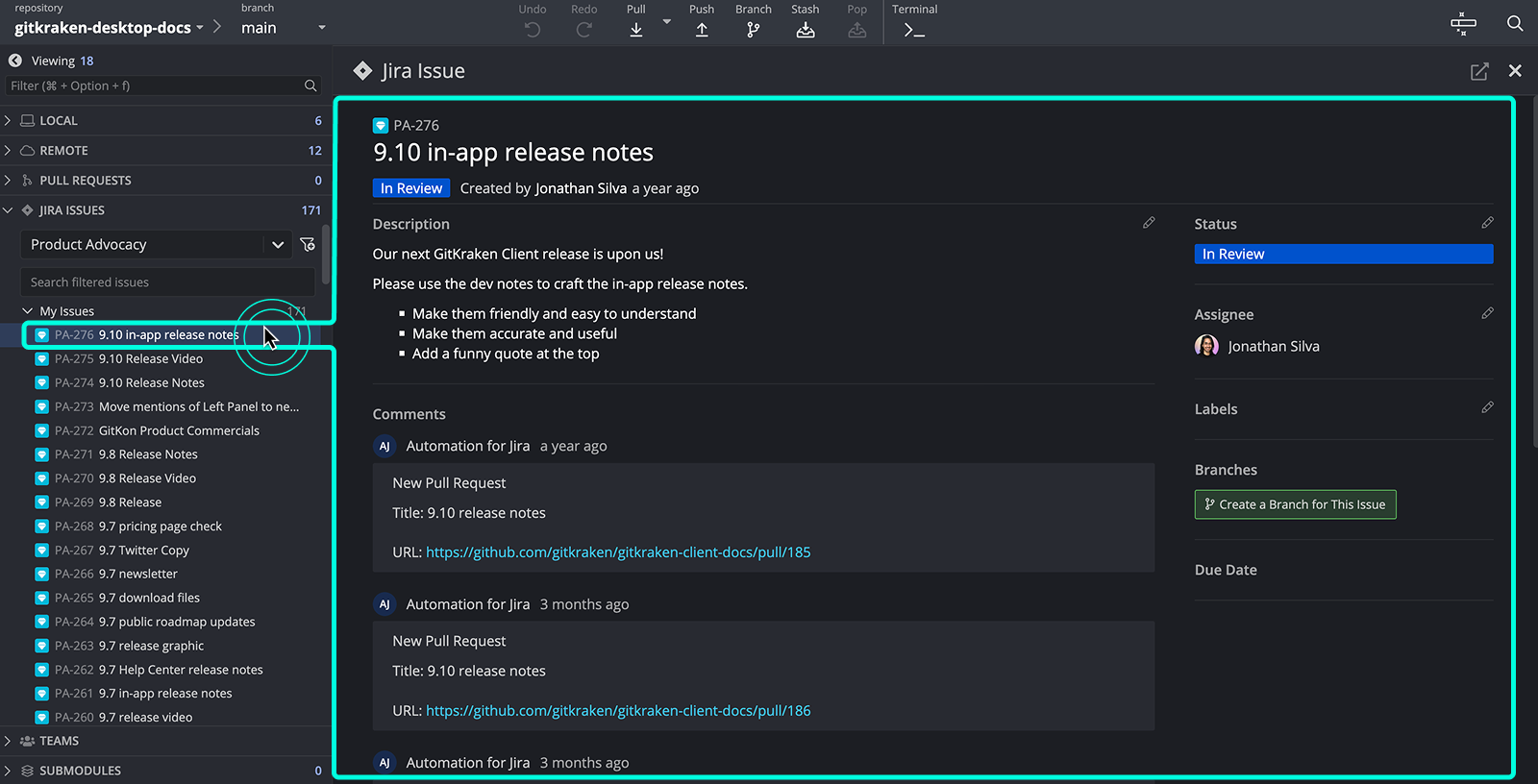
Task: Click the Viewing 18 label
Action: click(62, 61)
